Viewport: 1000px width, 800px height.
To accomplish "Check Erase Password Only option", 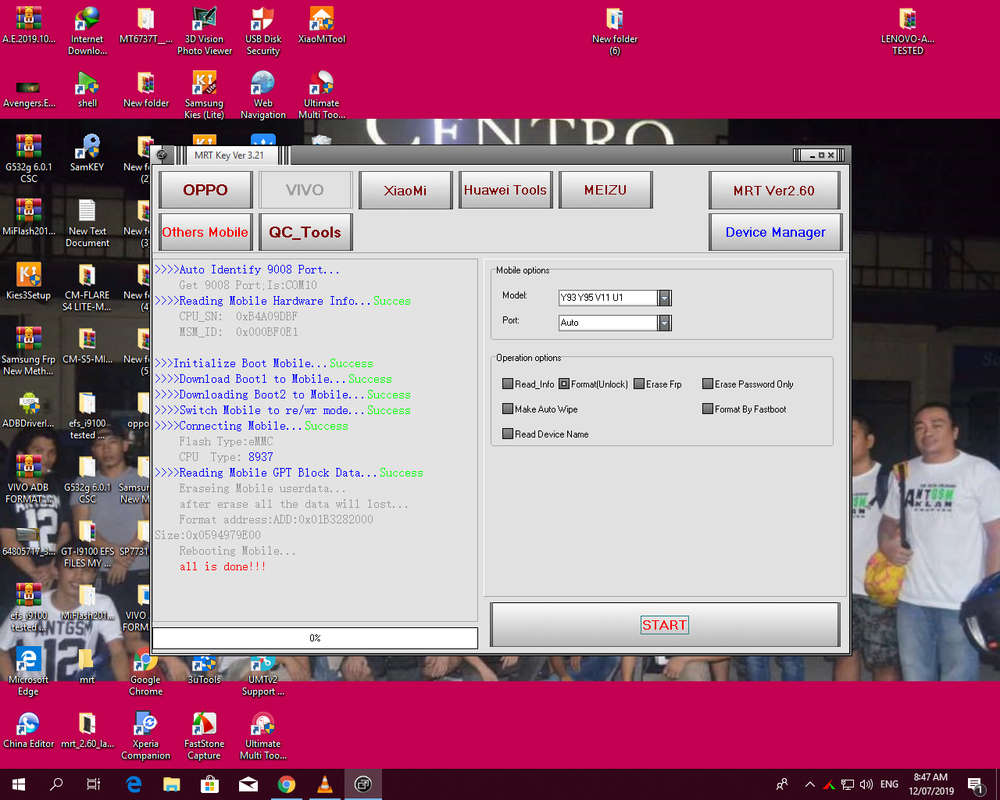I will click(x=707, y=384).
